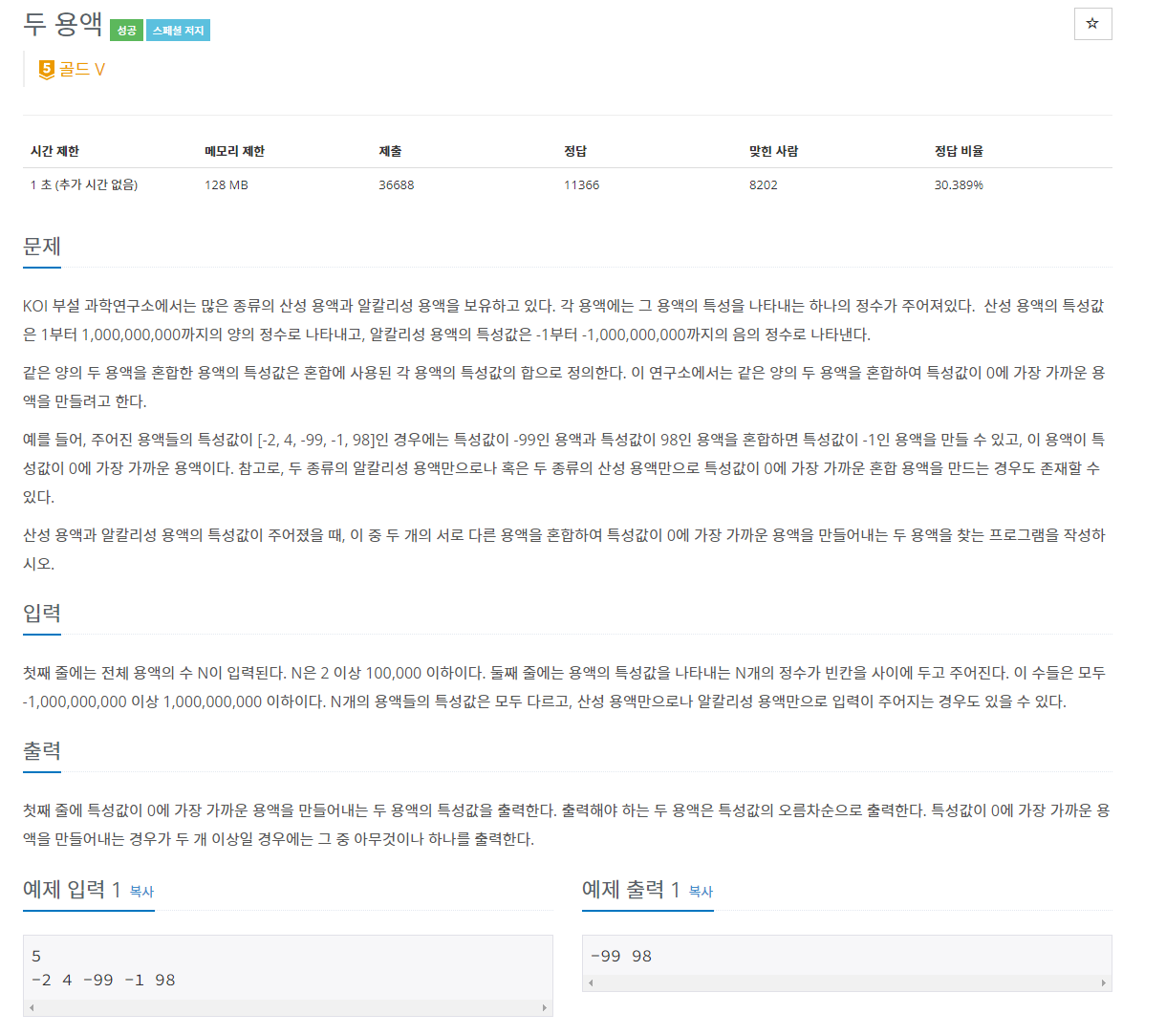Click the 출력 section heading
The width and height of the screenshot is (1166, 1036).
pos(42,751)
